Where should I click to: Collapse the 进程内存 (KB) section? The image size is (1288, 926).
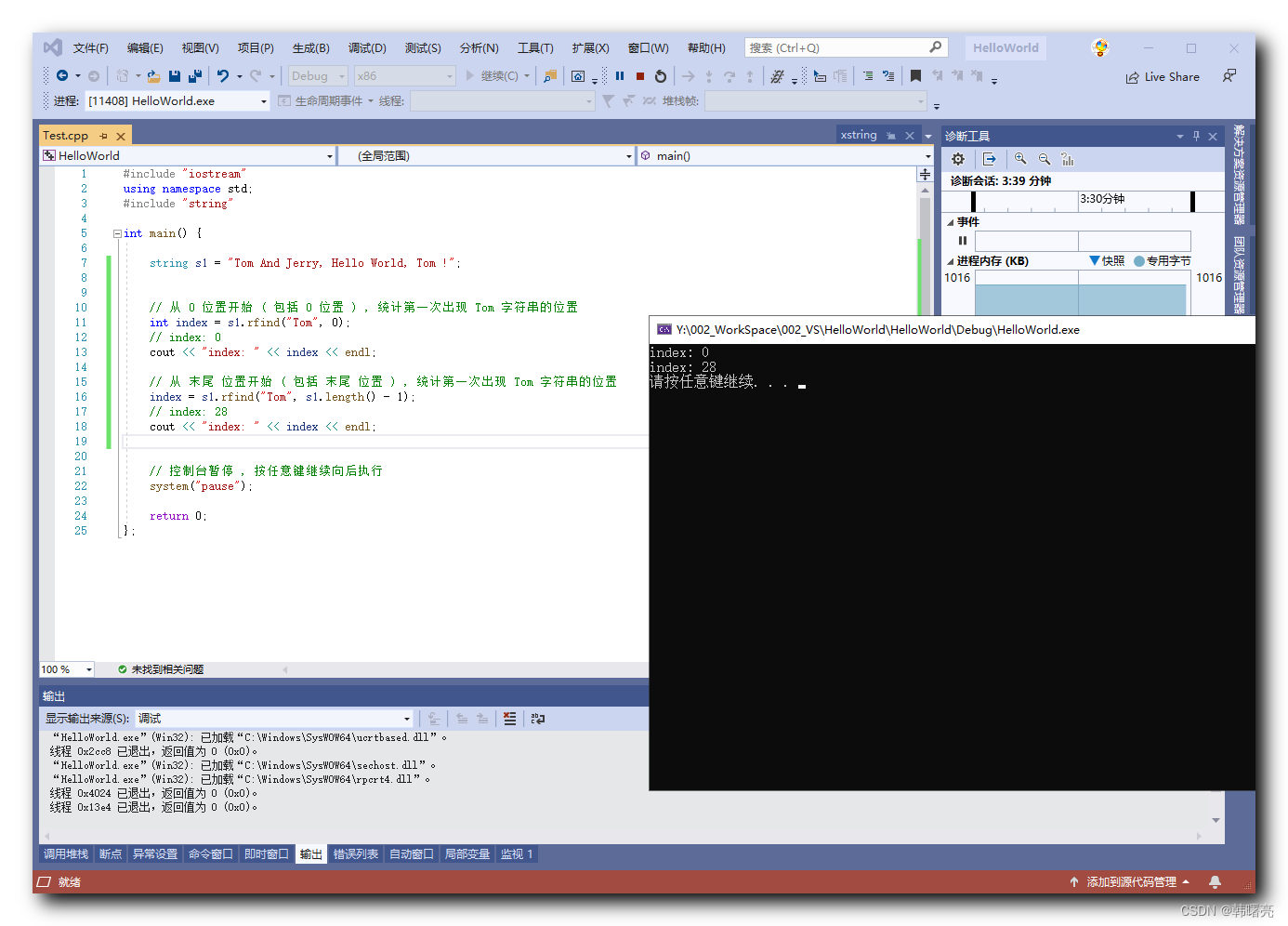(x=950, y=261)
